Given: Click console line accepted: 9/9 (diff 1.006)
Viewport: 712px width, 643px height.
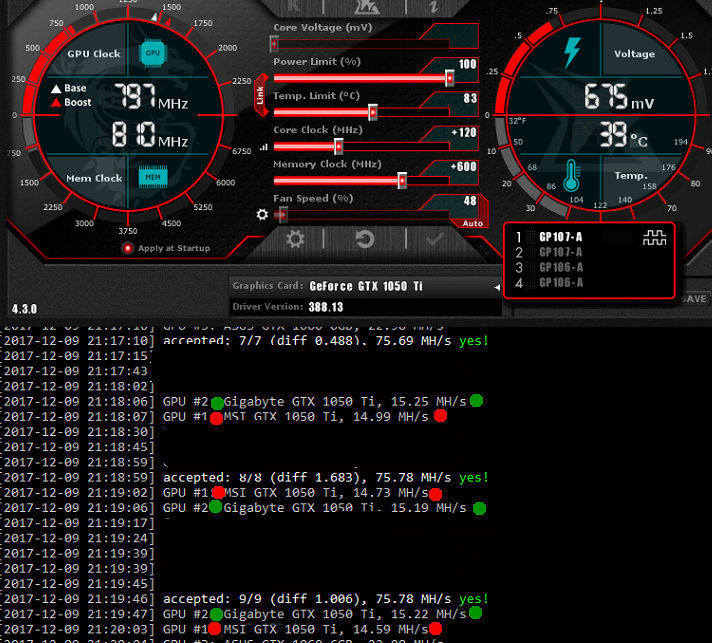Looking at the screenshot, I should tap(326, 599).
